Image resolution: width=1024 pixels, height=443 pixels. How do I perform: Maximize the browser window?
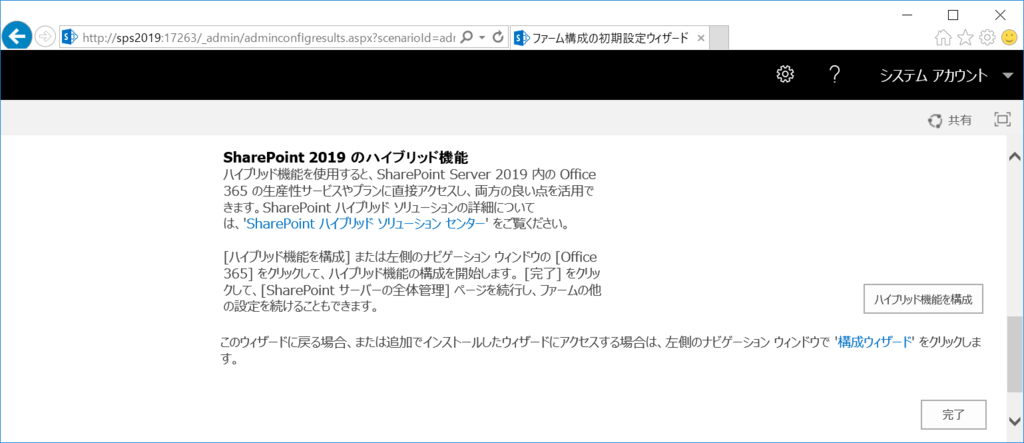click(953, 14)
